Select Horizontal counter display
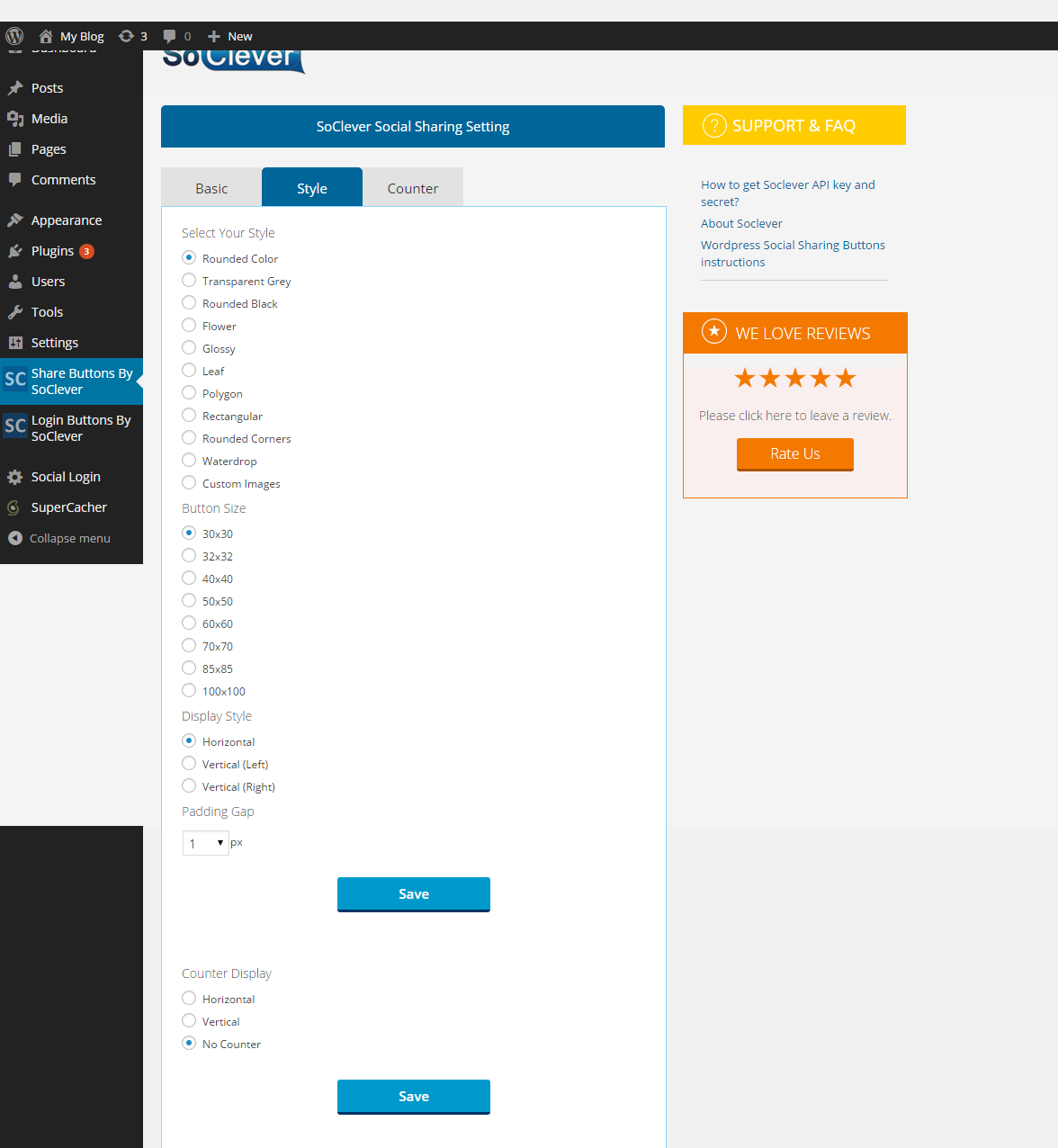 (x=189, y=999)
